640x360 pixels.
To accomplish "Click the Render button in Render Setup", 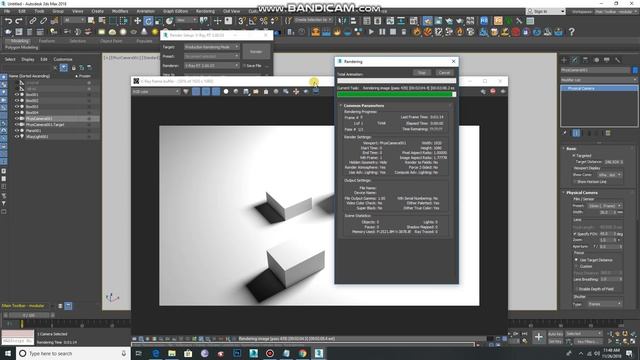I will click(256, 52).
